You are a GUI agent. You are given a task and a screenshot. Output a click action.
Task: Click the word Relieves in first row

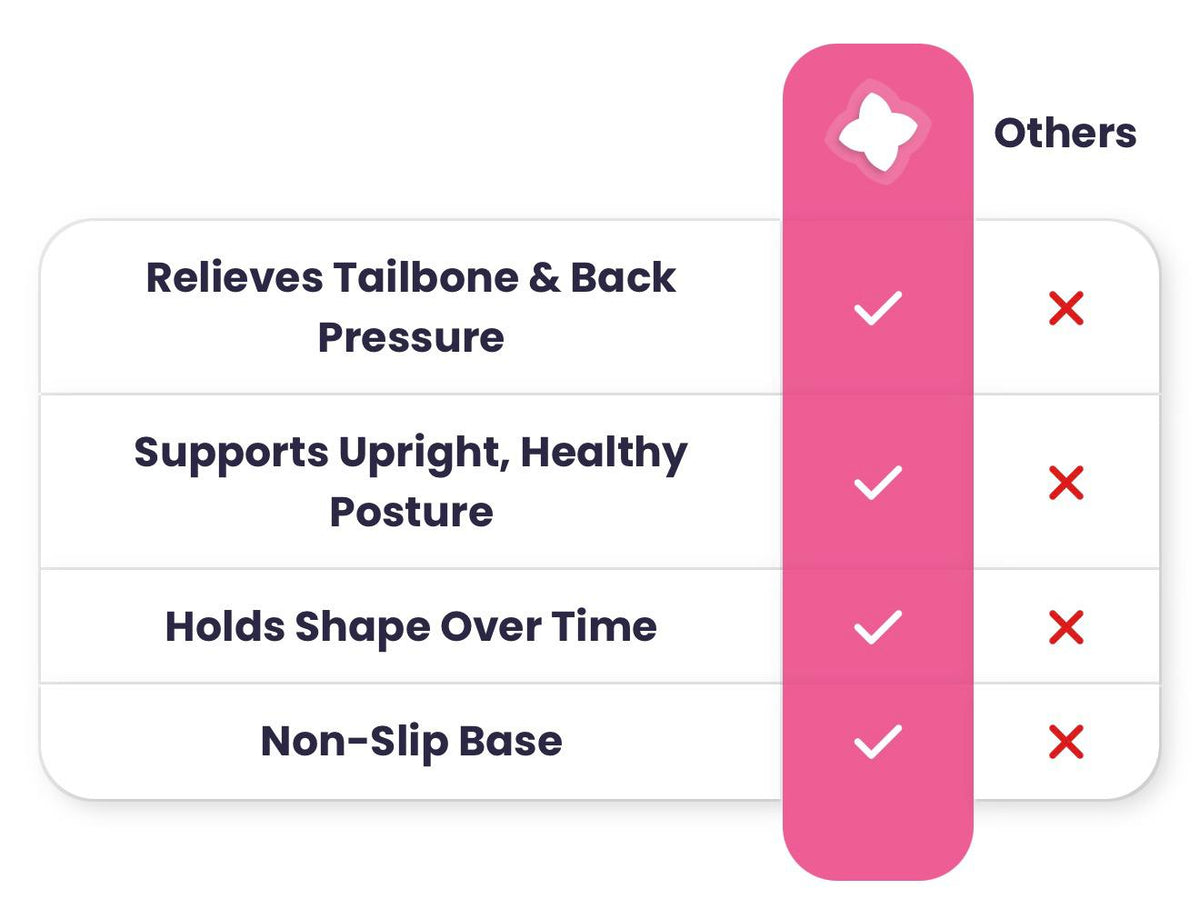[234, 277]
